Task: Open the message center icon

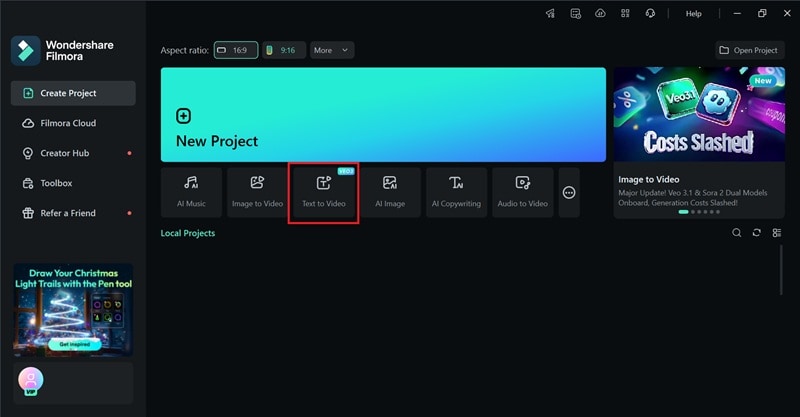Action: [x=576, y=14]
